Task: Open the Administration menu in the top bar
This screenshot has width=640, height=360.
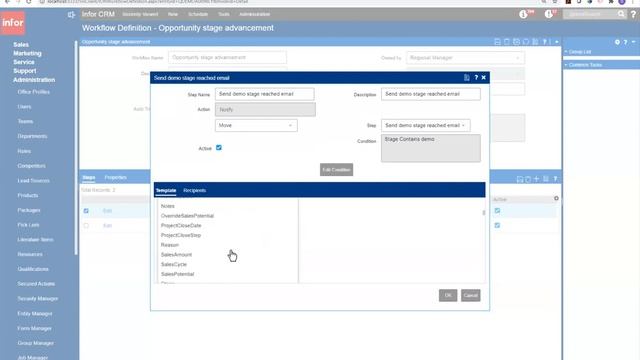Action: coord(254,14)
